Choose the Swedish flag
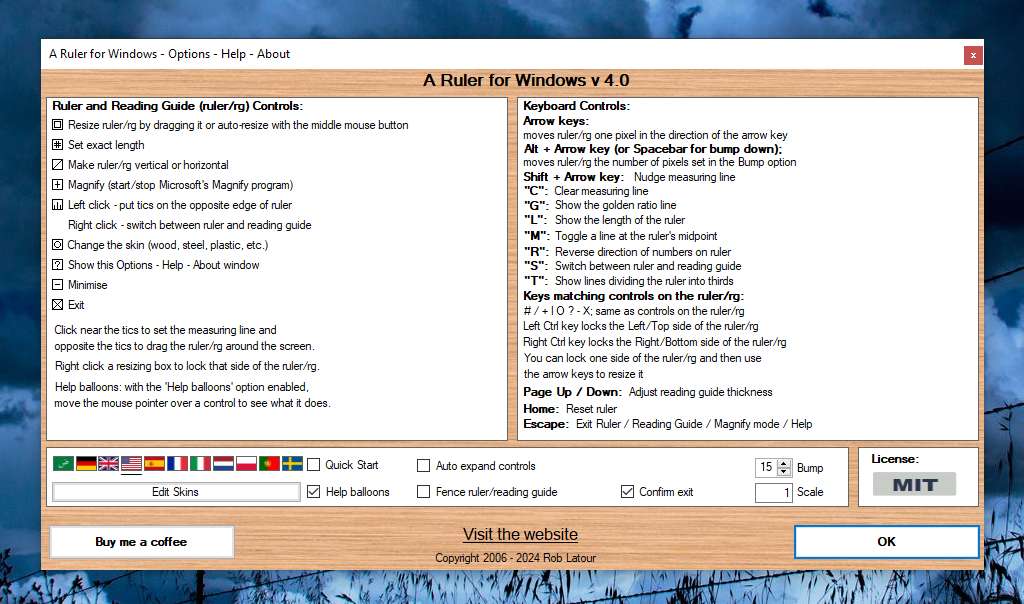The width and height of the screenshot is (1024, 604). (x=292, y=464)
